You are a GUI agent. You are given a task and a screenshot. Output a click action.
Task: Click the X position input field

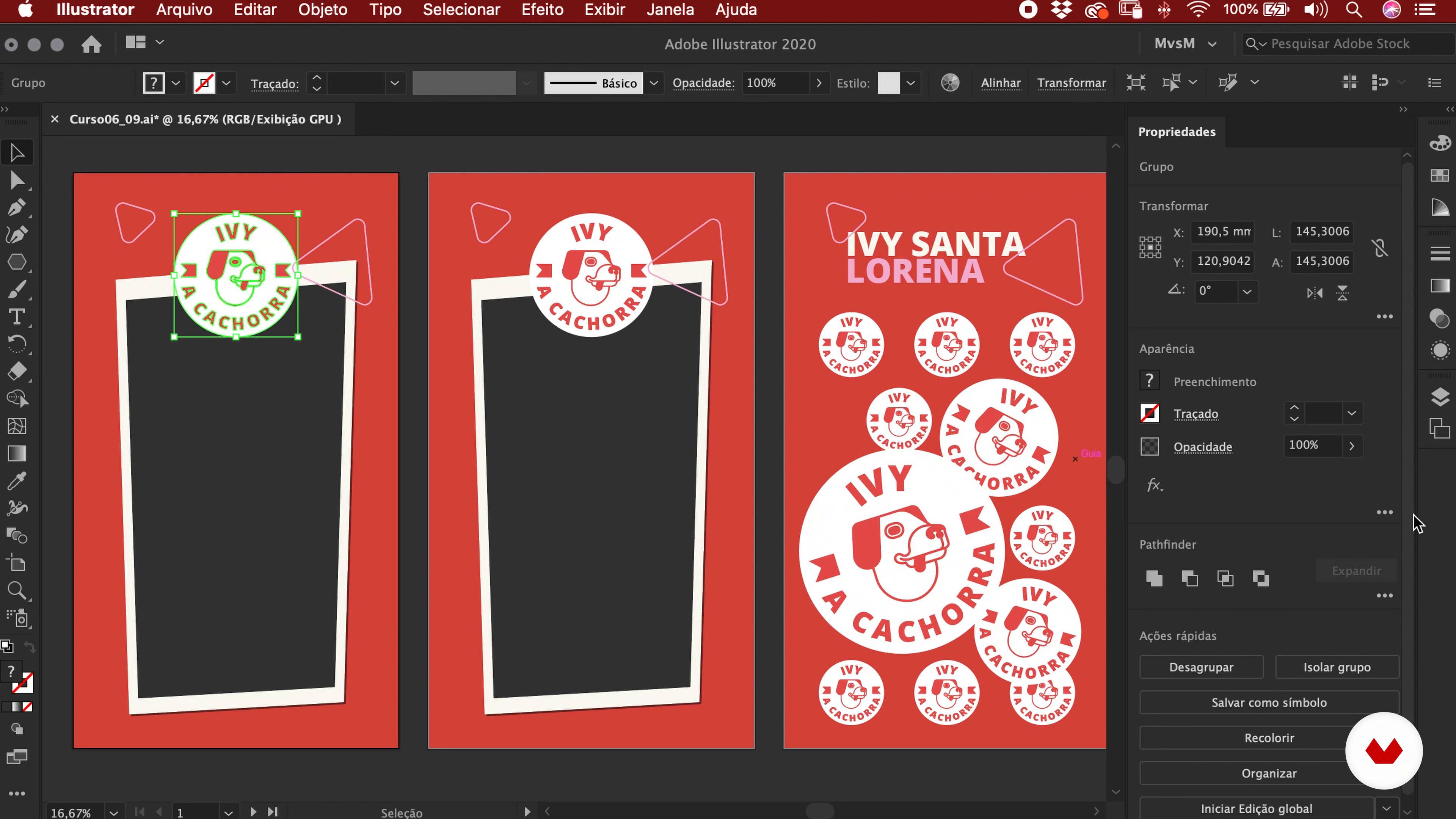[x=1222, y=232]
